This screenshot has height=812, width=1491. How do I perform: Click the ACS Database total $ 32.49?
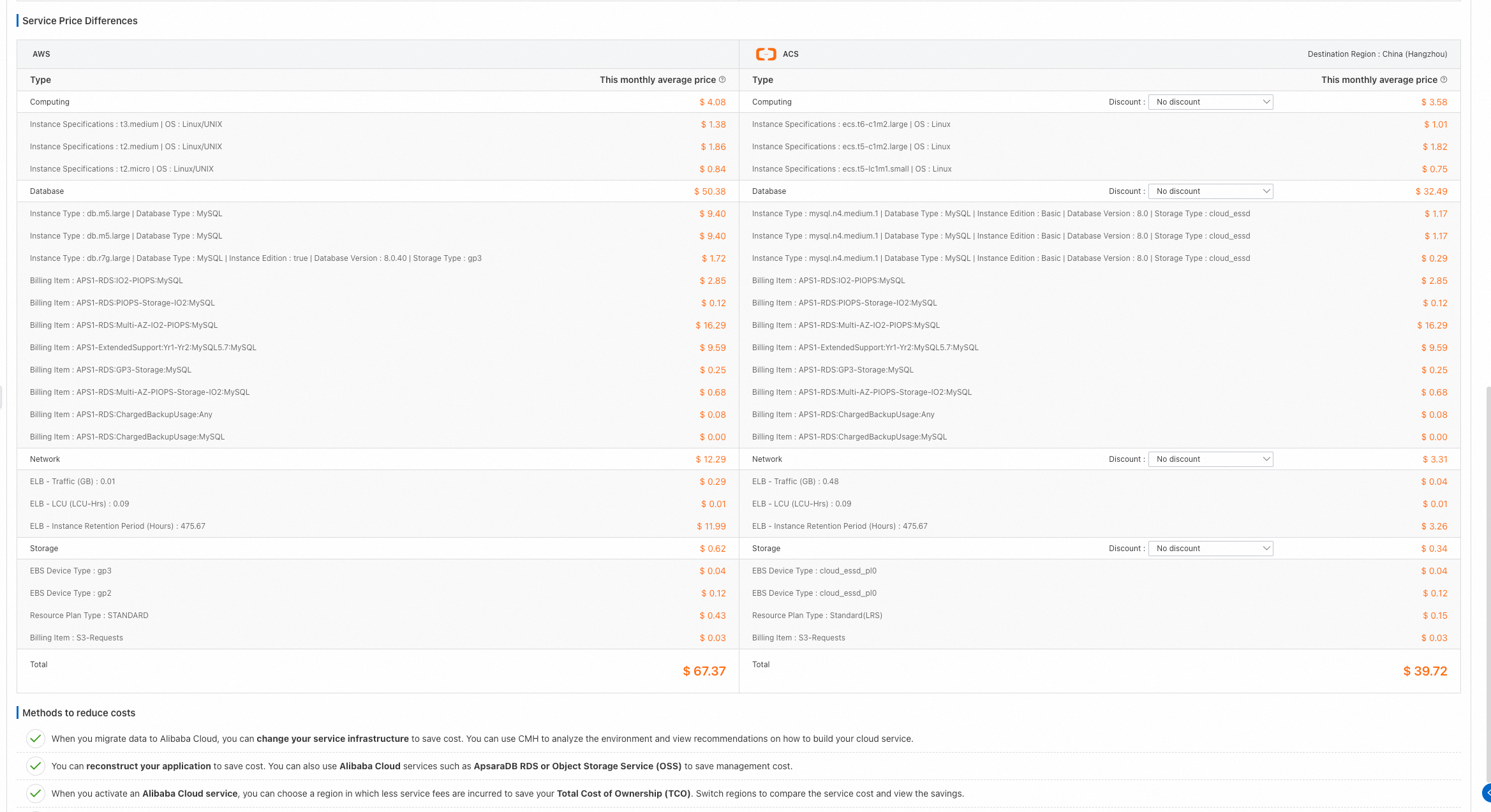click(x=1432, y=191)
